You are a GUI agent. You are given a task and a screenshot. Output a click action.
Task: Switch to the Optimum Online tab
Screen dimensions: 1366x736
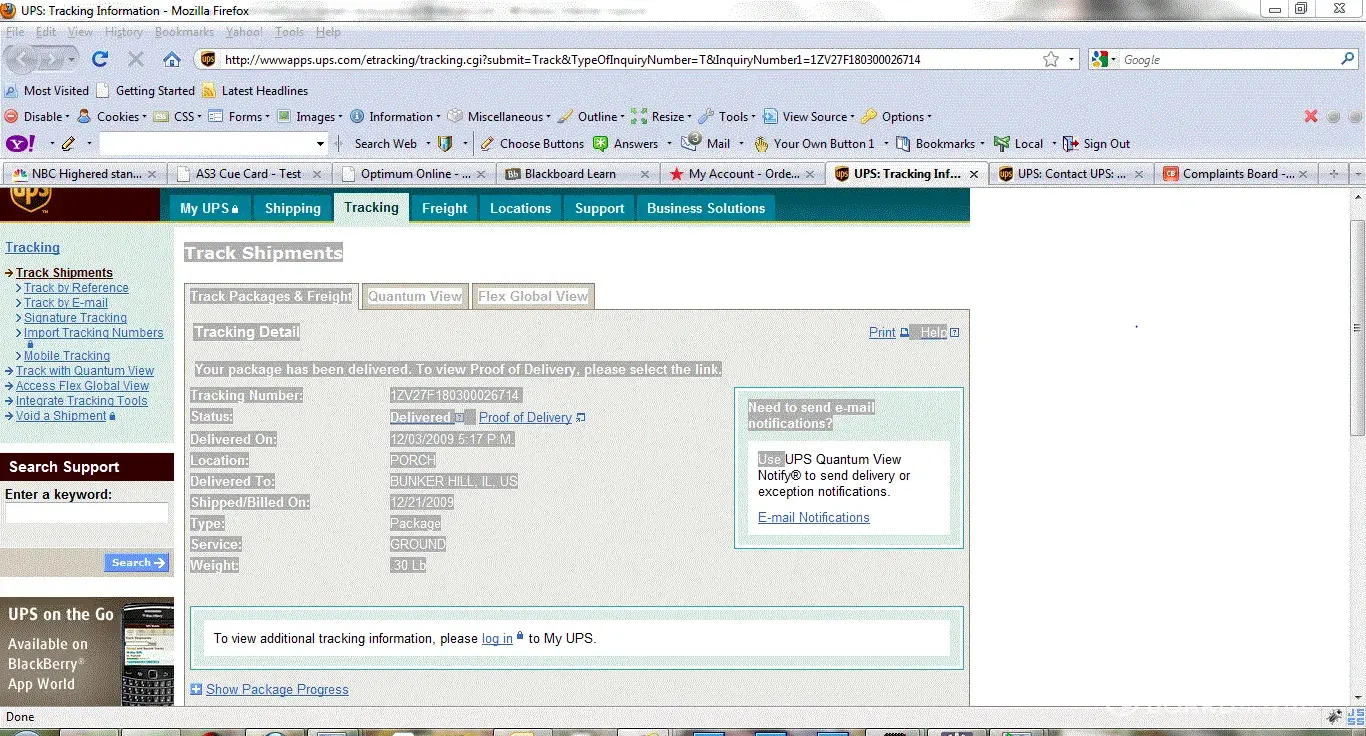coord(414,174)
